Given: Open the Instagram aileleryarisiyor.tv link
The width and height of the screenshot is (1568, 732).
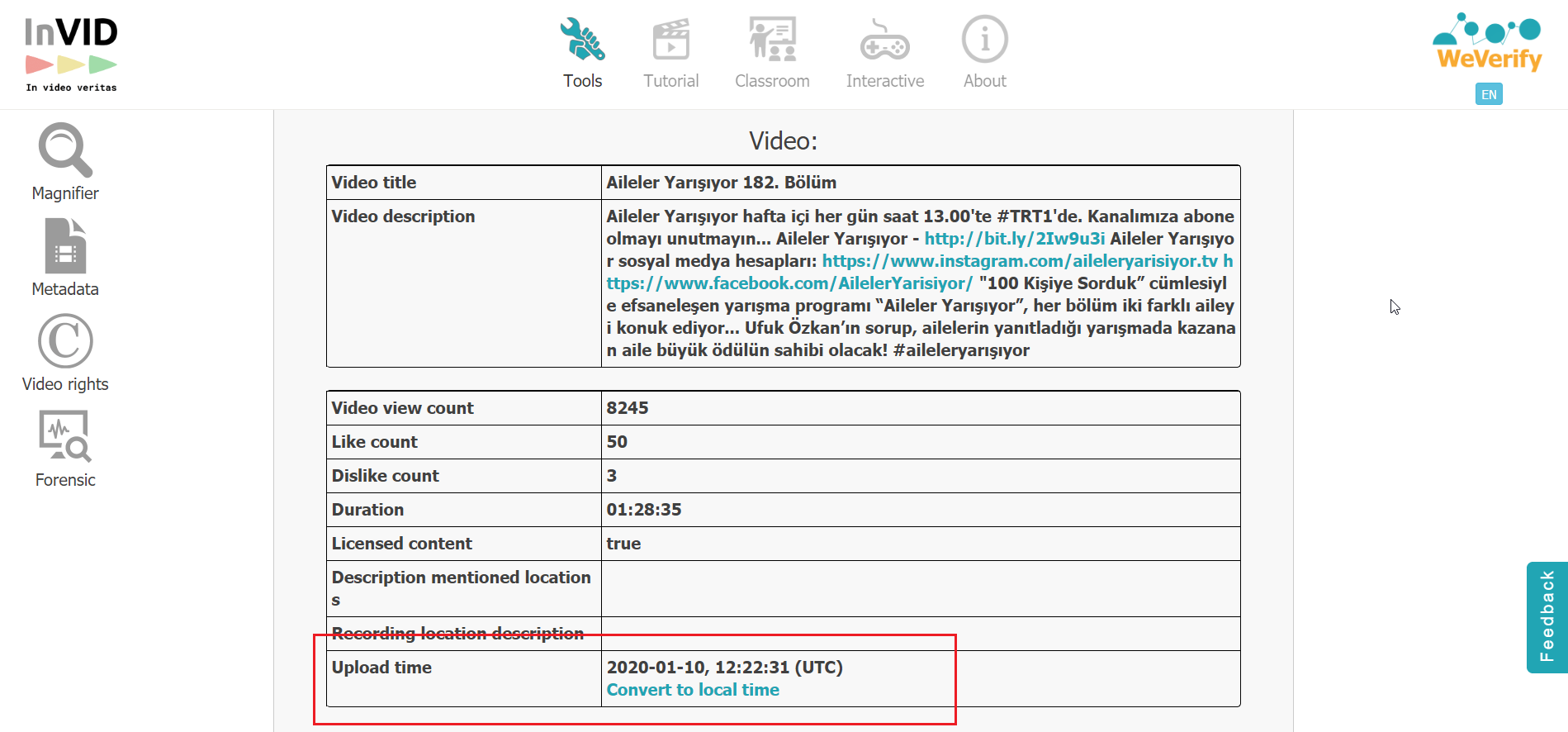Looking at the screenshot, I should (x=1020, y=261).
